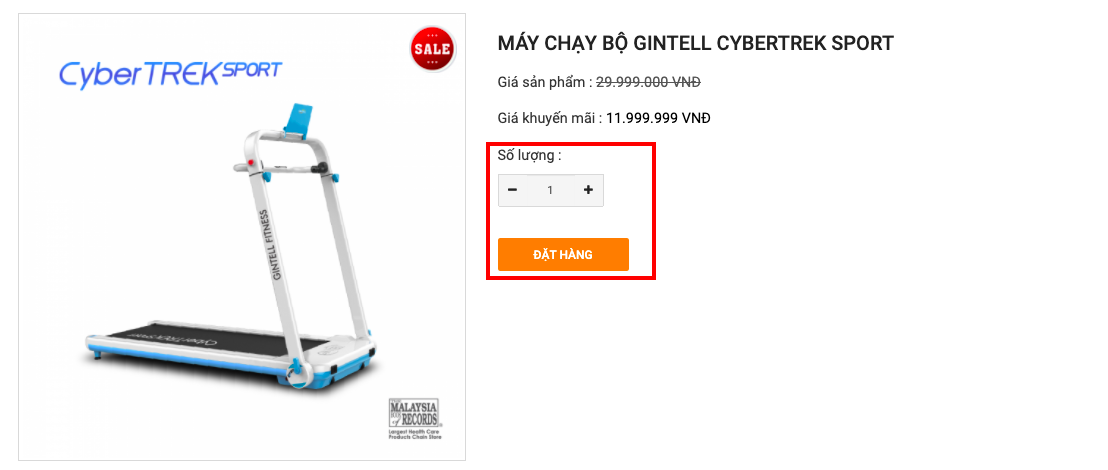This screenshot has width=1108, height=470.
Task: Click the red SALE badge
Action: [x=432, y=49]
